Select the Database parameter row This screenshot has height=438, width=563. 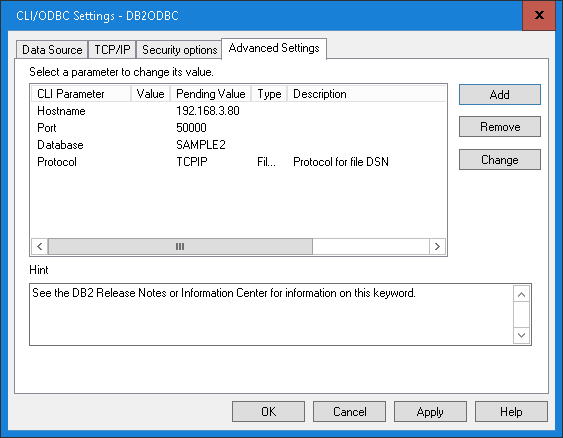point(238,145)
